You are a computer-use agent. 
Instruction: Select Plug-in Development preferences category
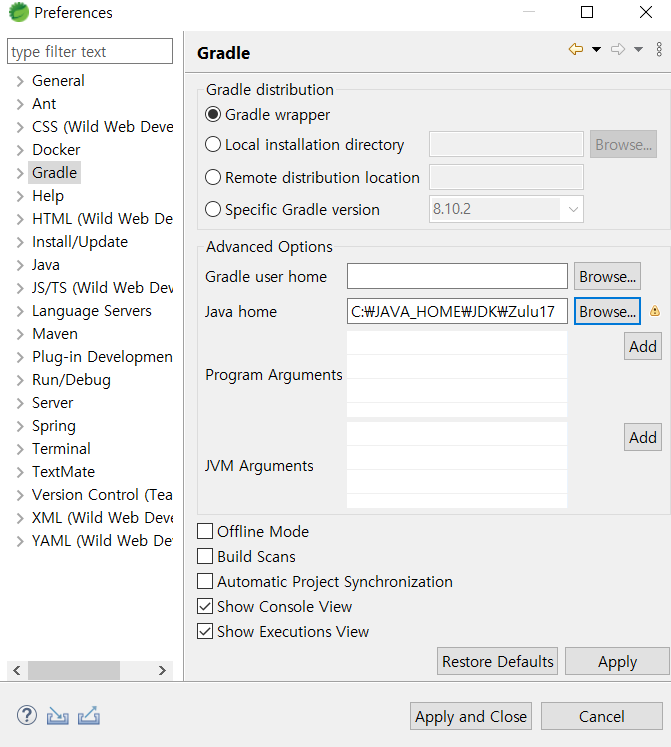102,357
